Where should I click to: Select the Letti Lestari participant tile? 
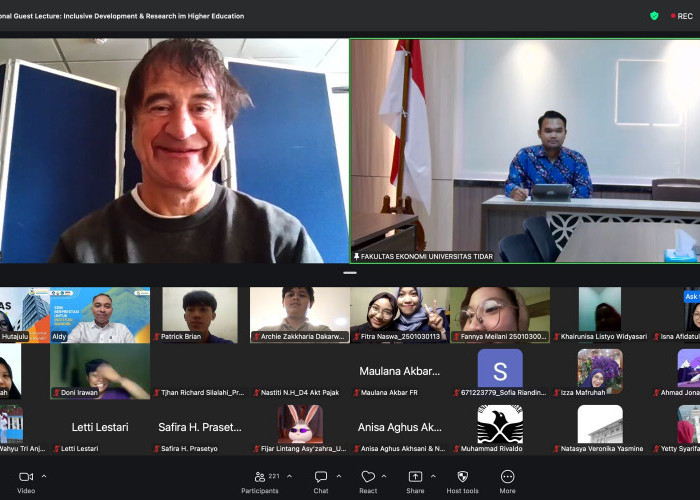100,427
